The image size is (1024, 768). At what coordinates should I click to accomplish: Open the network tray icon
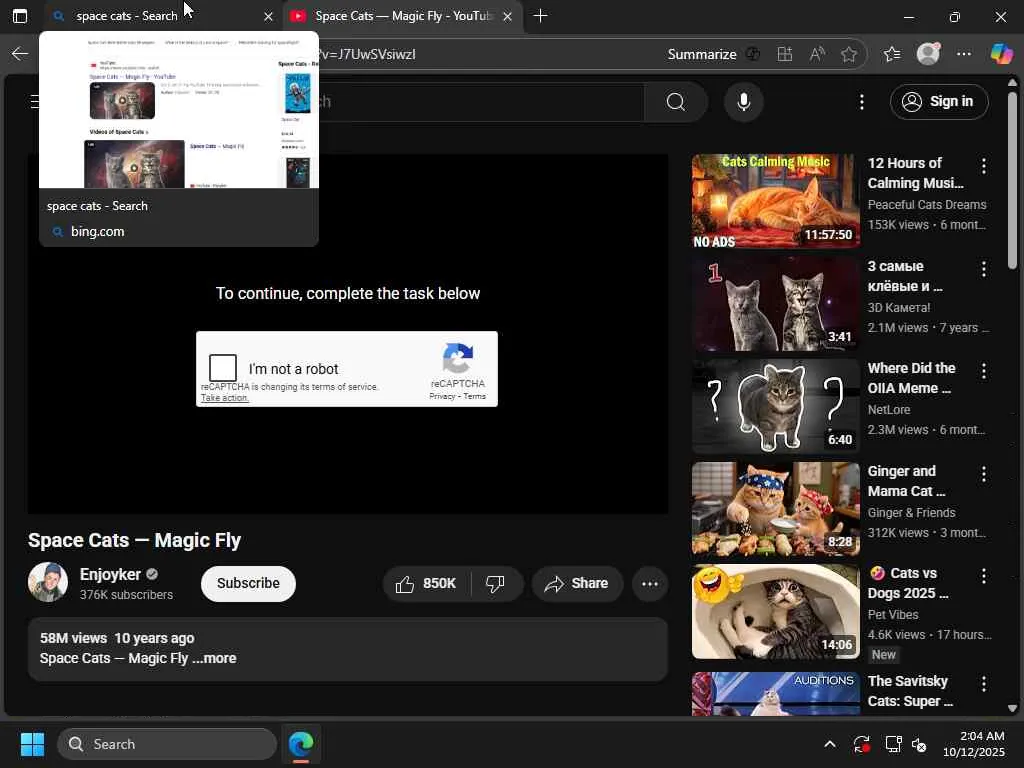tap(893, 744)
